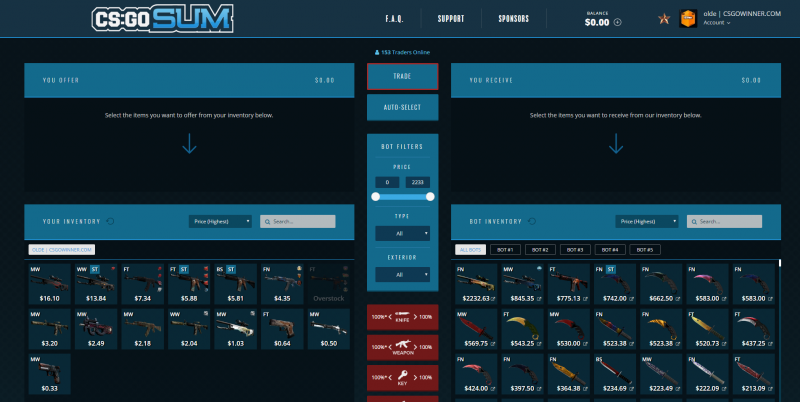
Task: Select the bot's $523.38 orange karambit
Action: [661, 329]
